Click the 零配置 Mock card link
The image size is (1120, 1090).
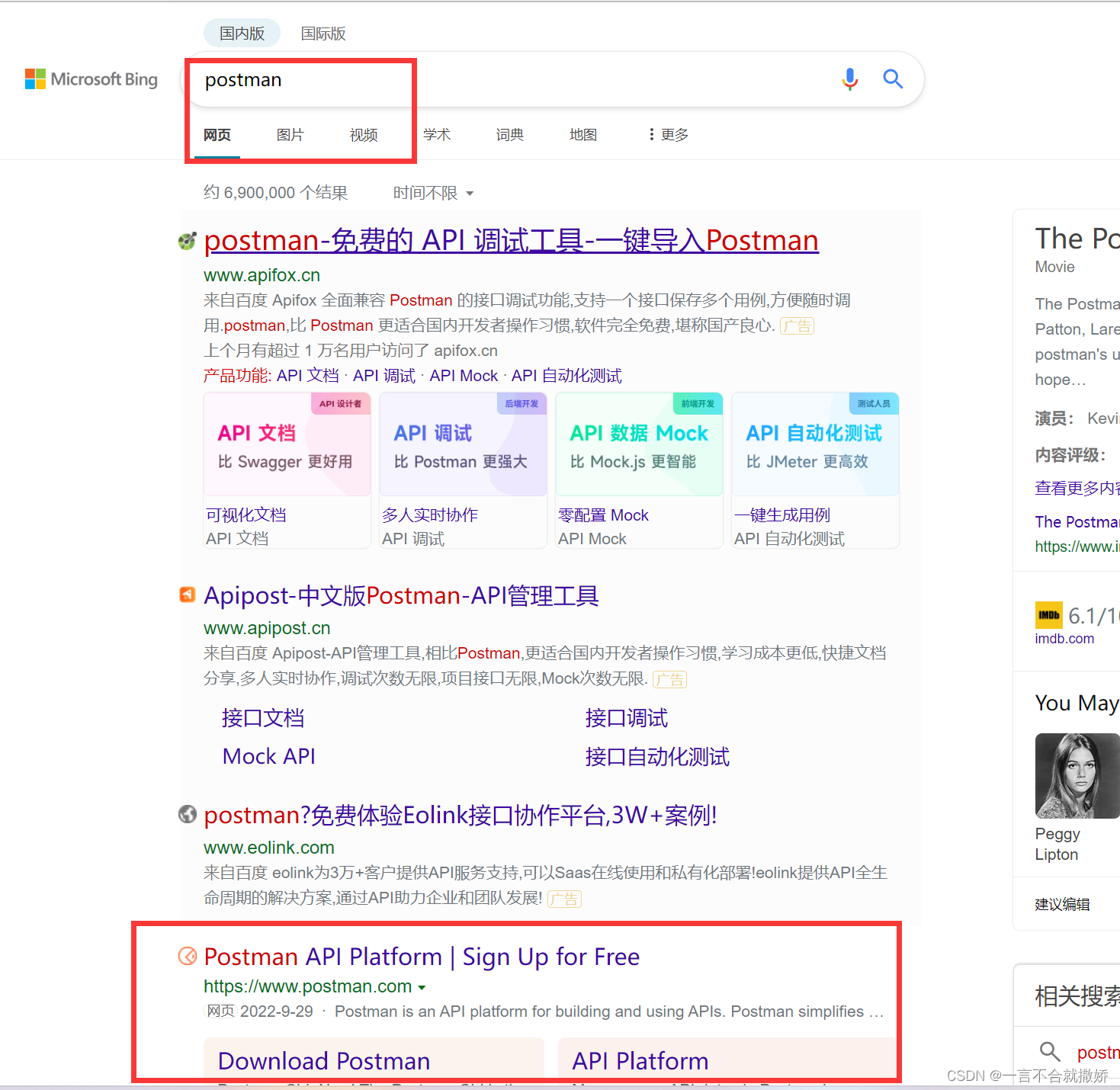[x=603, y=515]
